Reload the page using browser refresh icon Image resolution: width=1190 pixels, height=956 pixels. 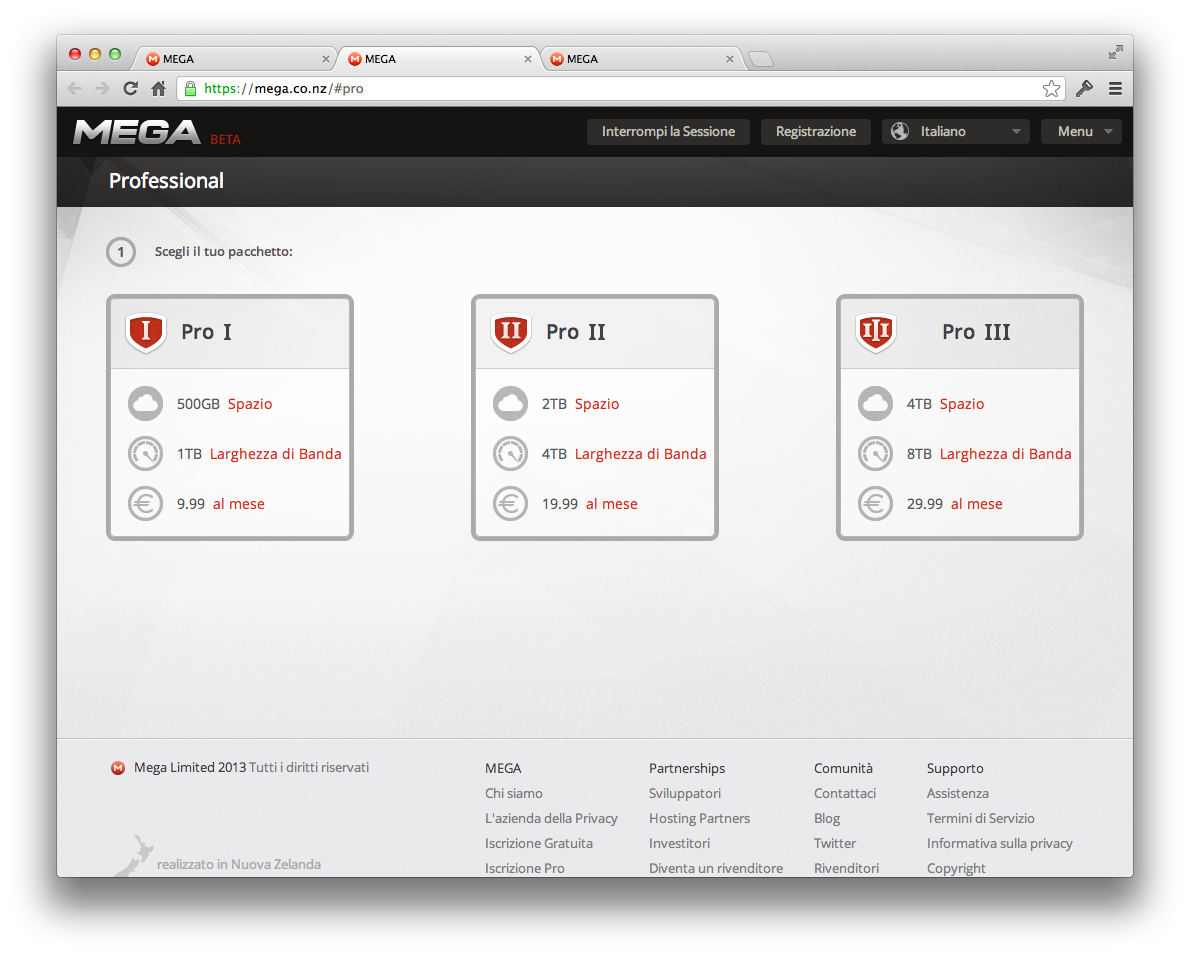coord(130,89)
